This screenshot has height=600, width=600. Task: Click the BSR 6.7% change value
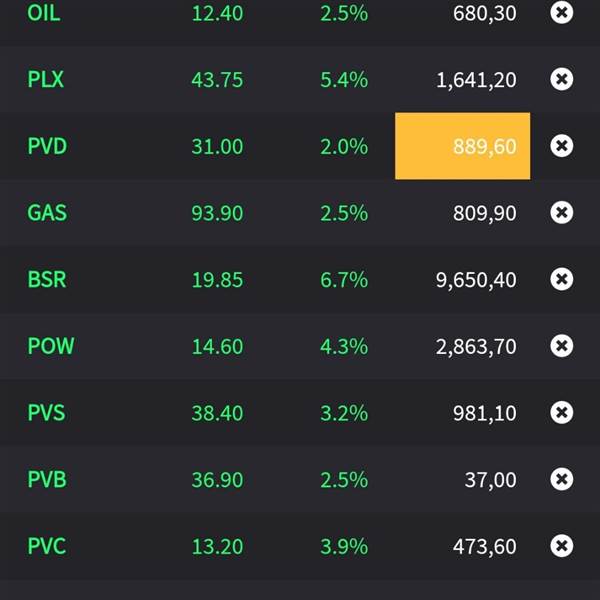click(x=344, y=280)
